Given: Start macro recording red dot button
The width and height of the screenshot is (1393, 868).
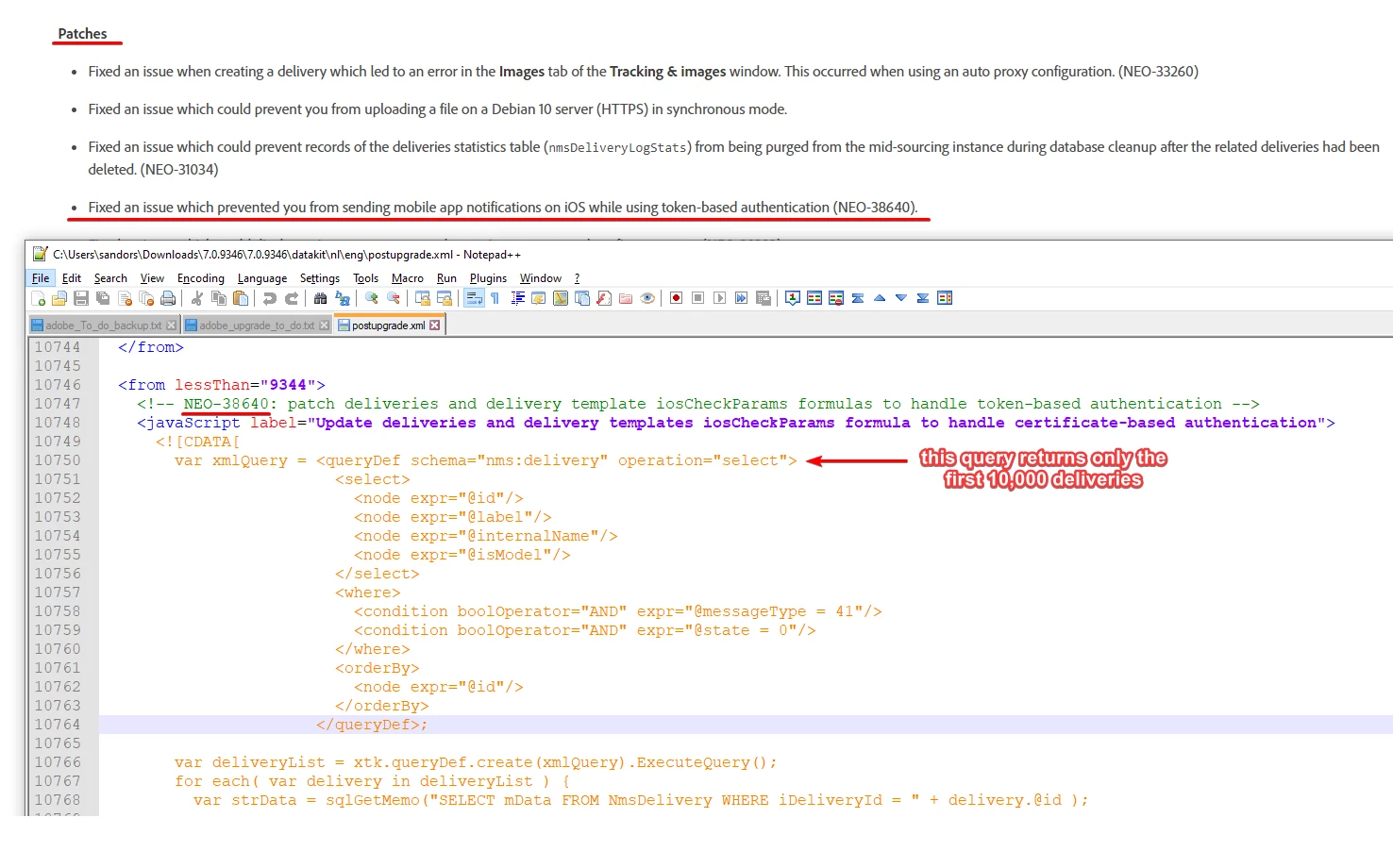Looking at the screenshot, I should tap(677, 298).
